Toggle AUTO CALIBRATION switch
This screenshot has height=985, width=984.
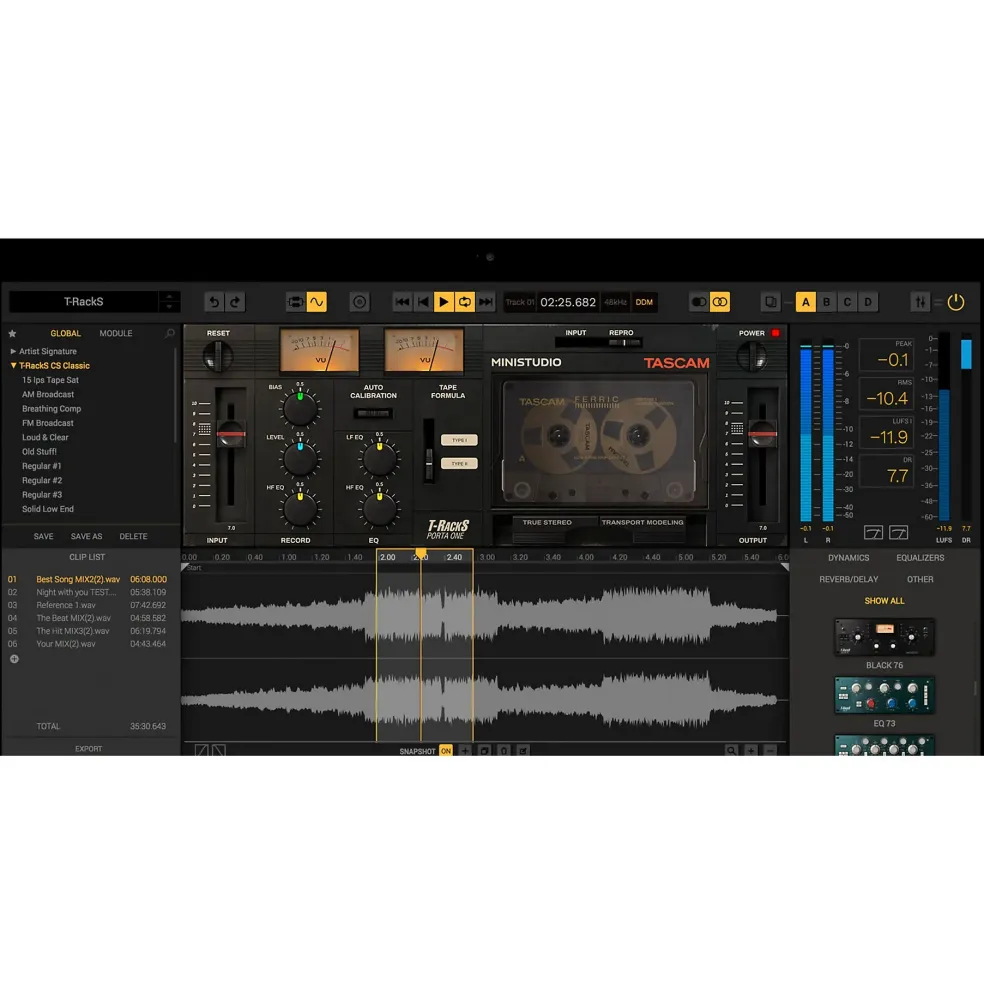(x=373, y=413)
